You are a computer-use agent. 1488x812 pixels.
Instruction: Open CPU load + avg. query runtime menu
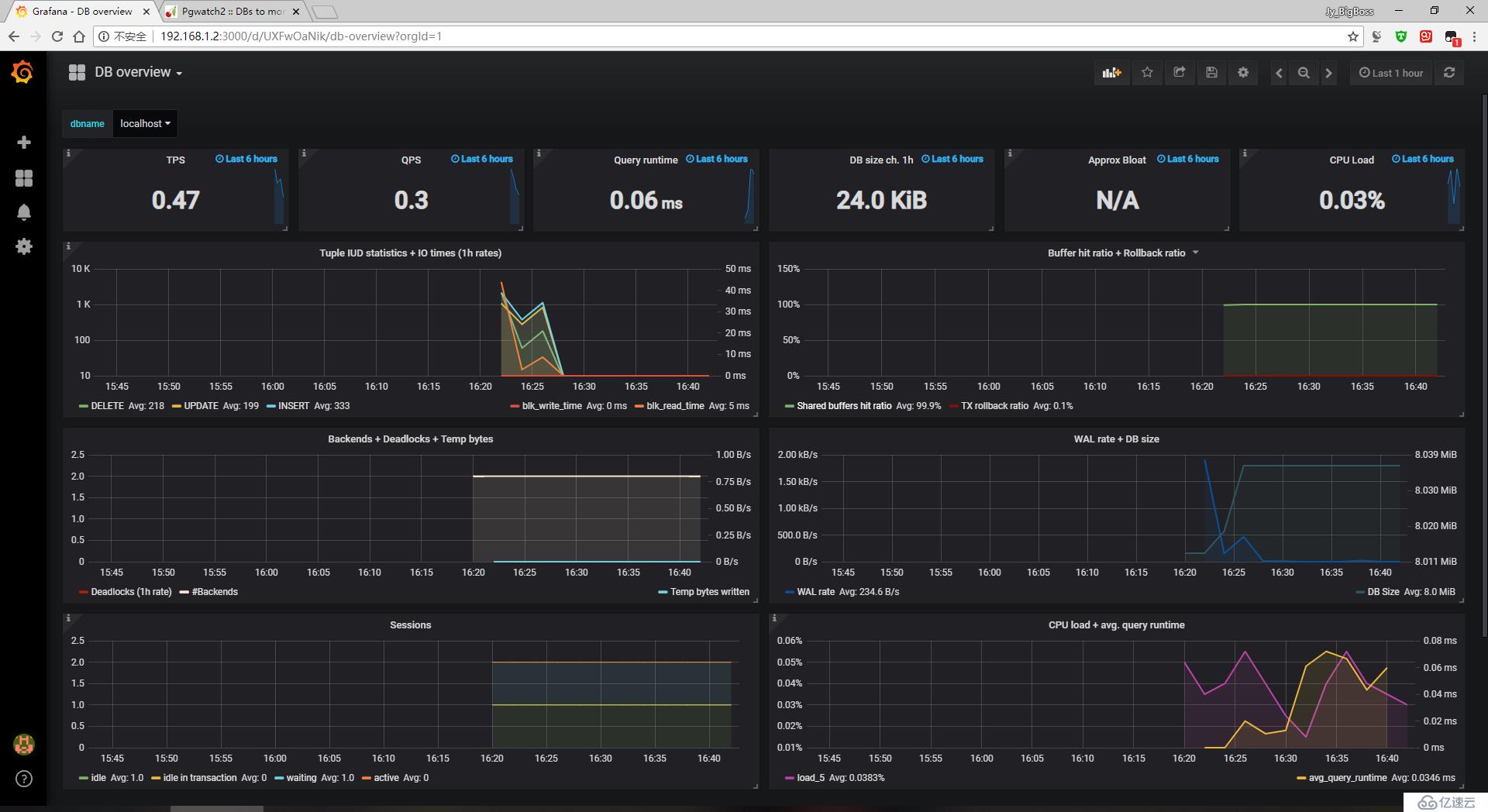[x=1117, y=625]
